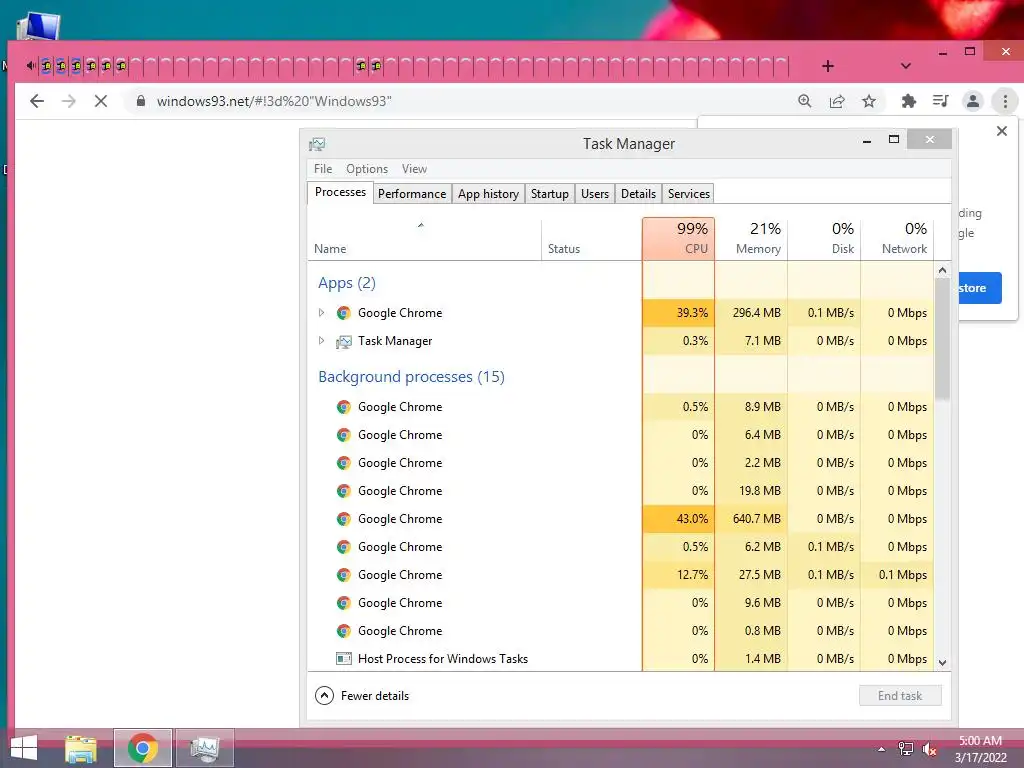Share this page icon
Viewport: 1024px width, 768px height.
coord(837,101)
